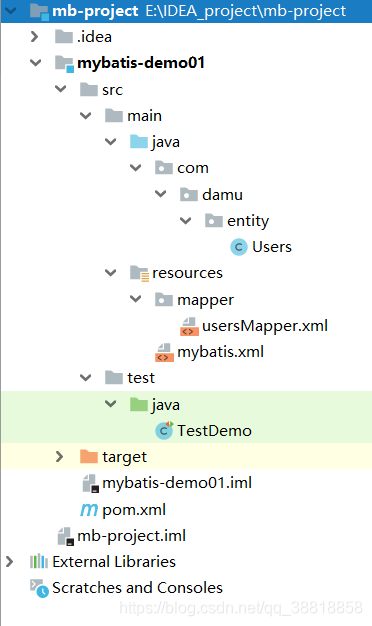372x626 pixels.
Task: Expand the target folder
Action: [x=59, y=456]
